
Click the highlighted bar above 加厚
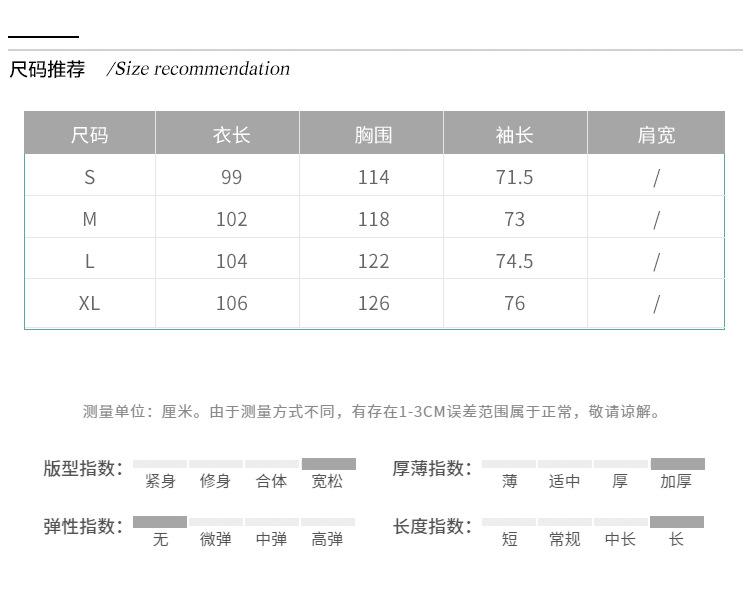[x=677, y=464]
